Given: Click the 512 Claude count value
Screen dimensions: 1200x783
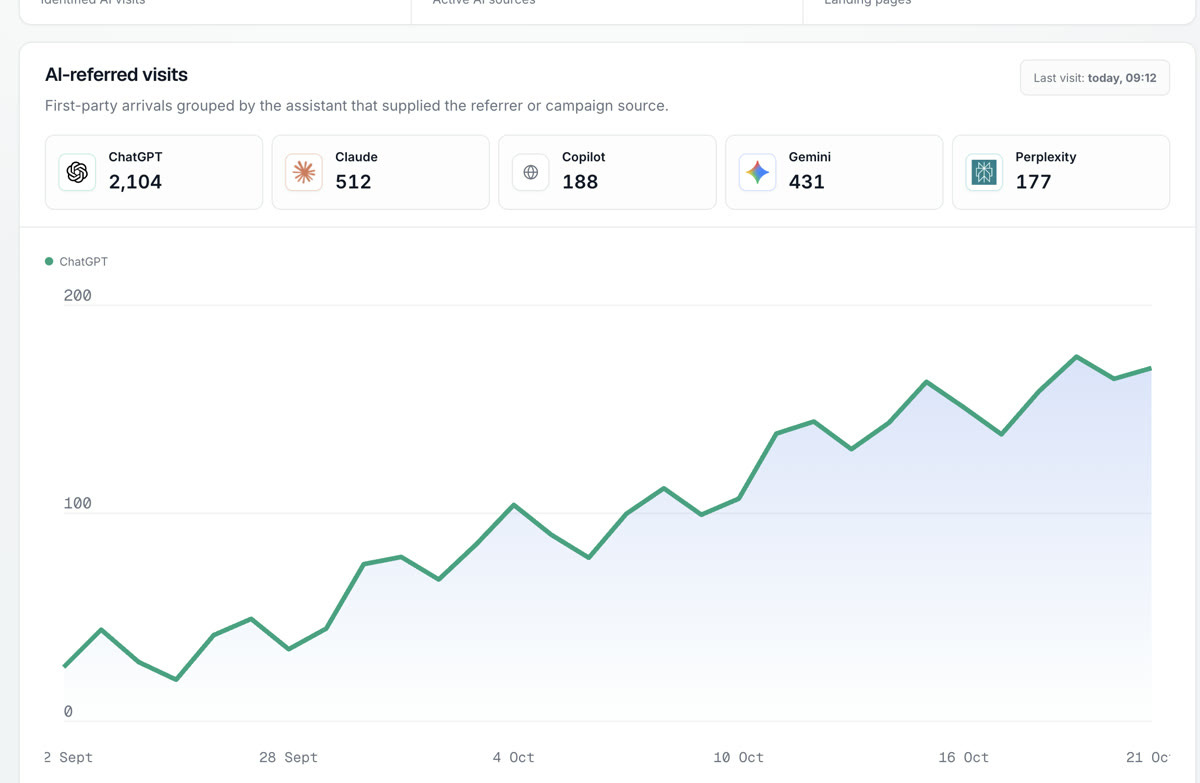Looking at the screenshot, I should [353, 182].
